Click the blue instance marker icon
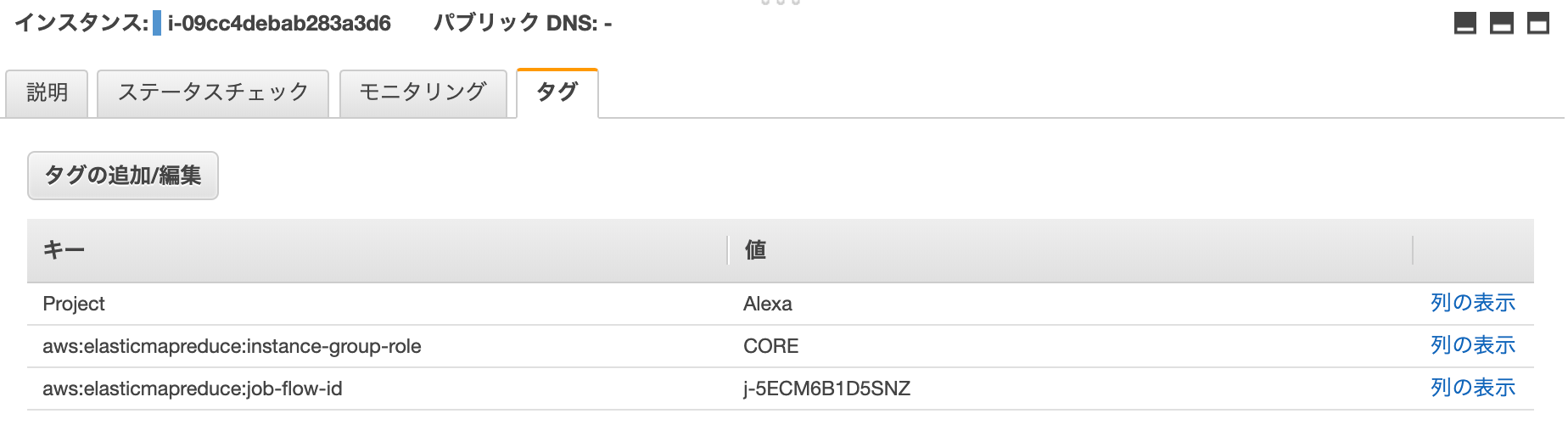 click(x=157, y=23)
